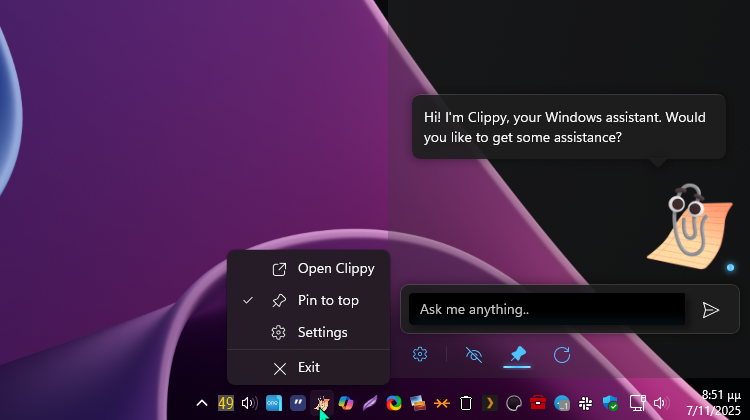This screenshot has height=420, width=750.
Task: Open the speaker icon beside the clock
Action: [x=661, y=403]
